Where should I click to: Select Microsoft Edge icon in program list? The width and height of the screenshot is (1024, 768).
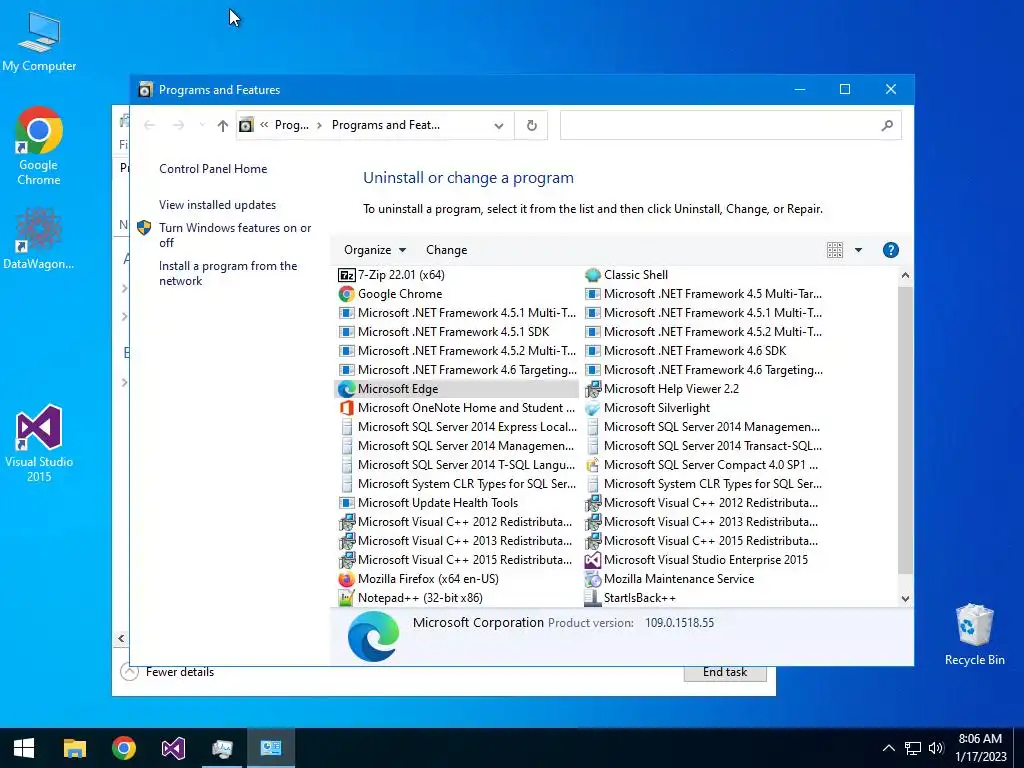coord(347,389)
